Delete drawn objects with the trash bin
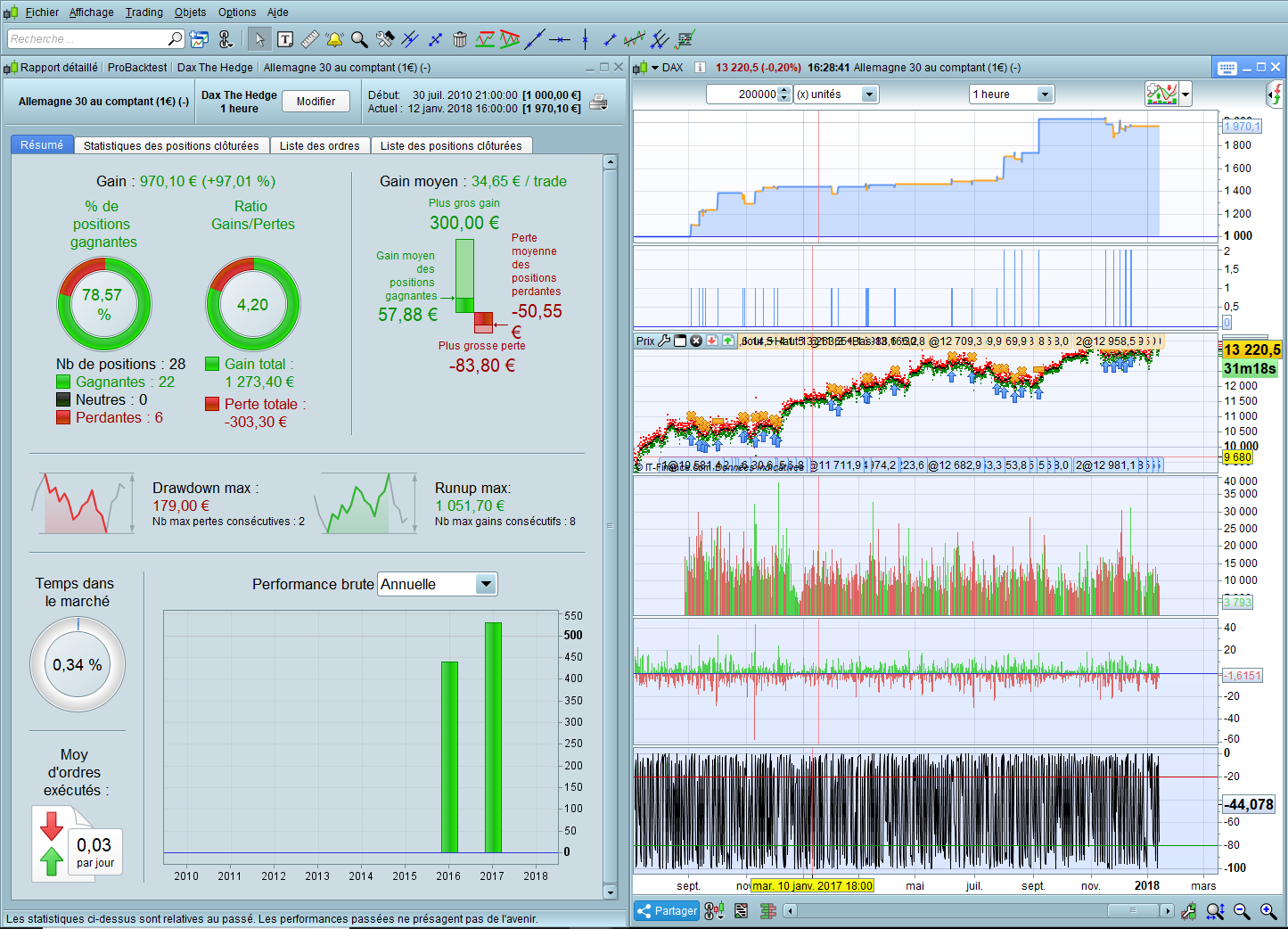The width and height of the screenshot is (1288, 929). 460,39
